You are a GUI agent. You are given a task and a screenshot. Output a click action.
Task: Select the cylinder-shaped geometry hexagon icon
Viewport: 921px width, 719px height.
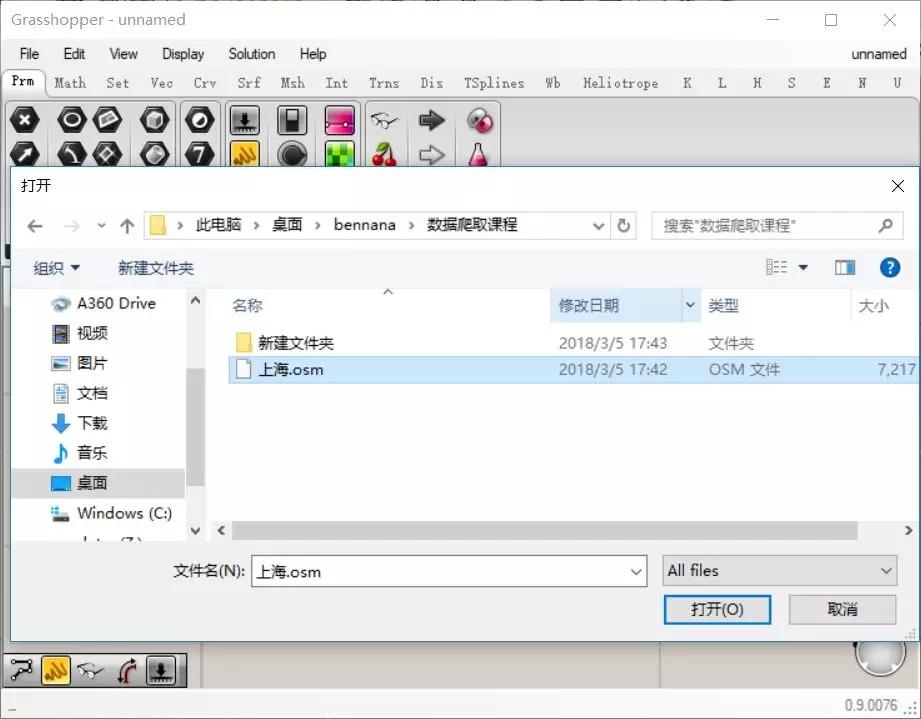click(154, 154)
